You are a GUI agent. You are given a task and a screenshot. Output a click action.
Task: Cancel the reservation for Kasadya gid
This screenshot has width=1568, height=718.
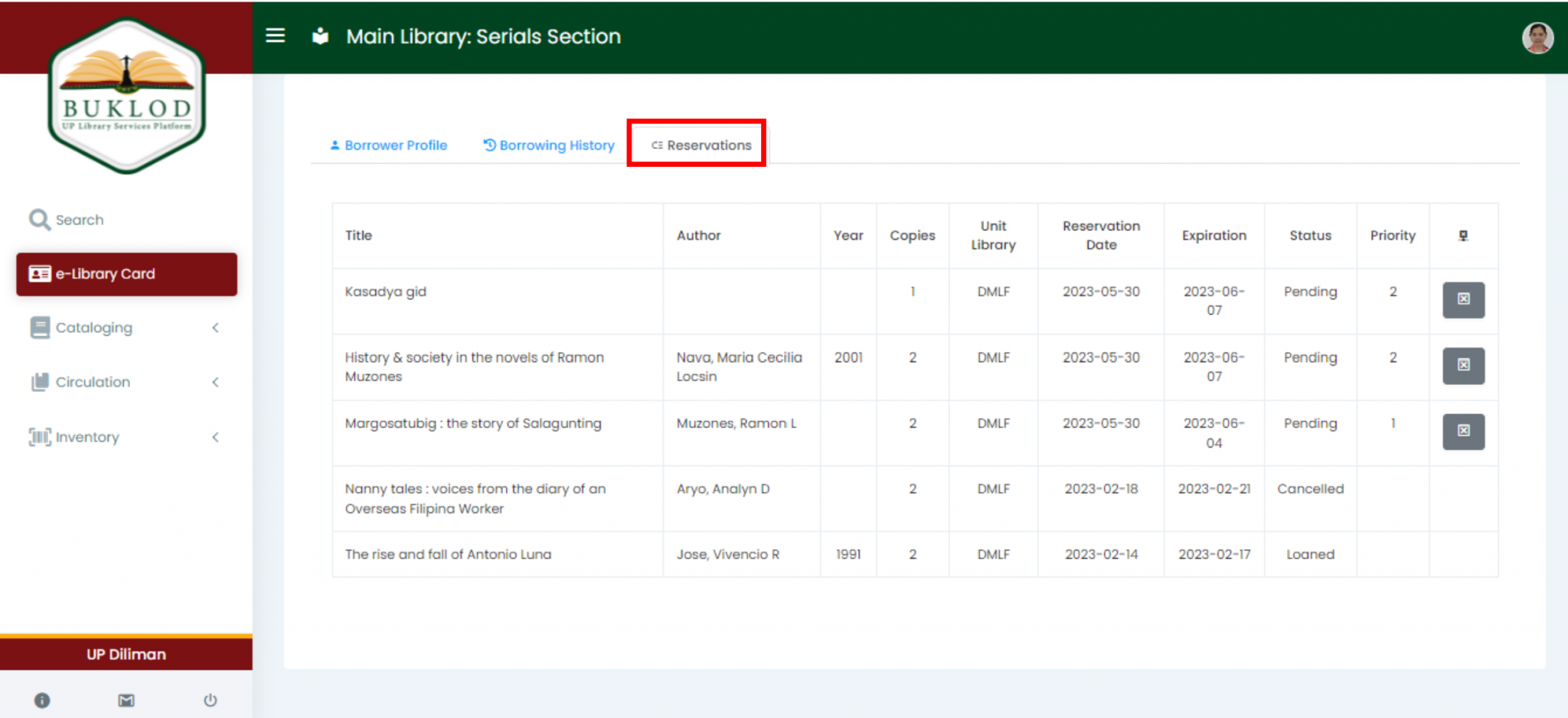tap(1463, 300)
